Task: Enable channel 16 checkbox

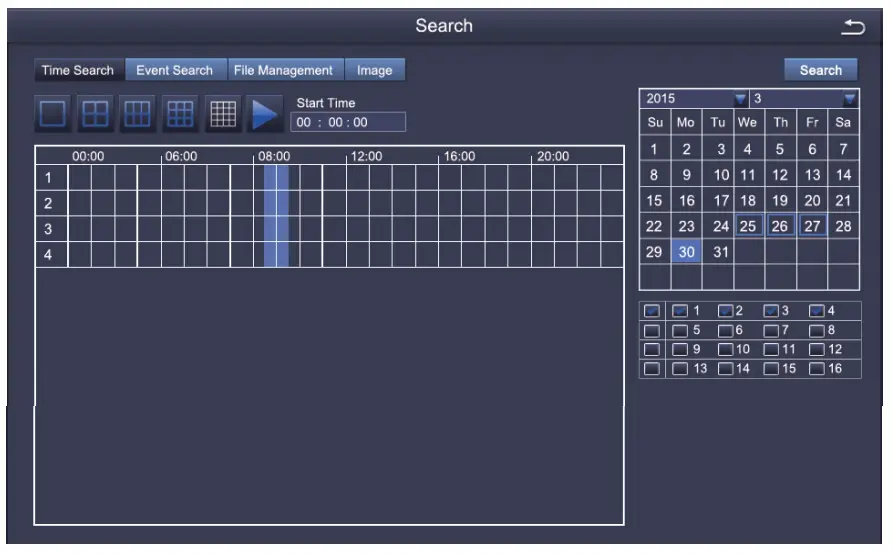Action: pyautogui.click(x=816, y=369)
